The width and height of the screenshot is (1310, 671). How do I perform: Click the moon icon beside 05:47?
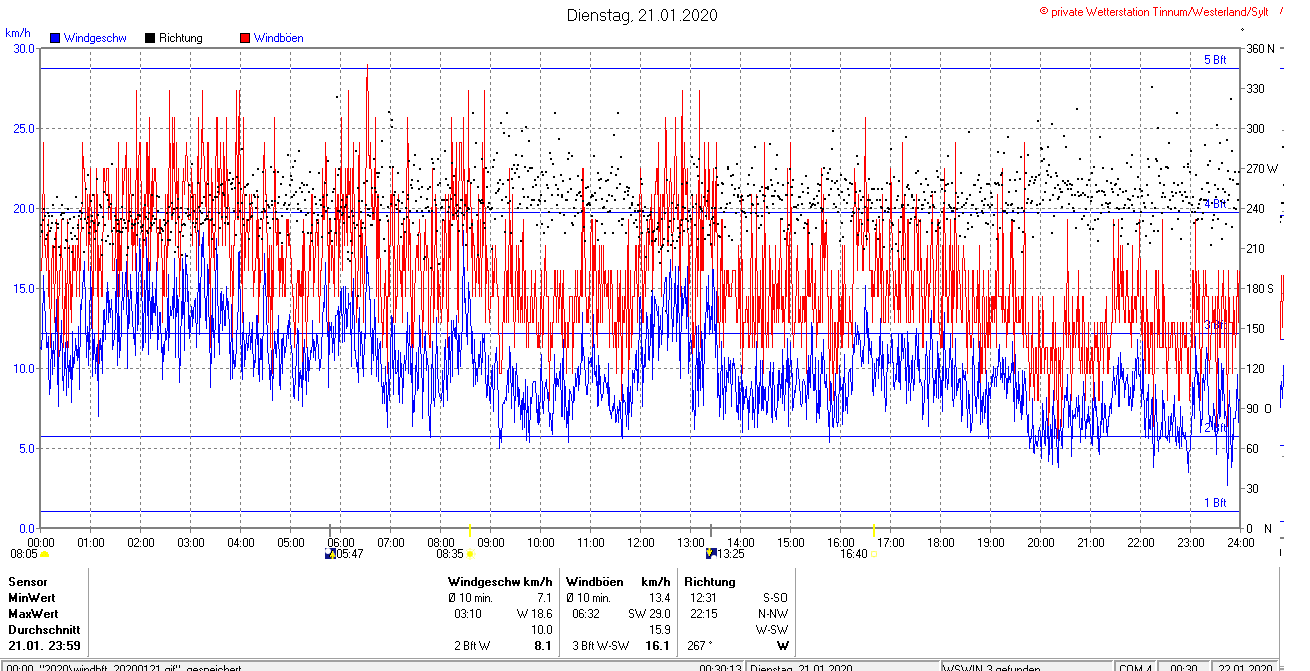click(331, 553)
